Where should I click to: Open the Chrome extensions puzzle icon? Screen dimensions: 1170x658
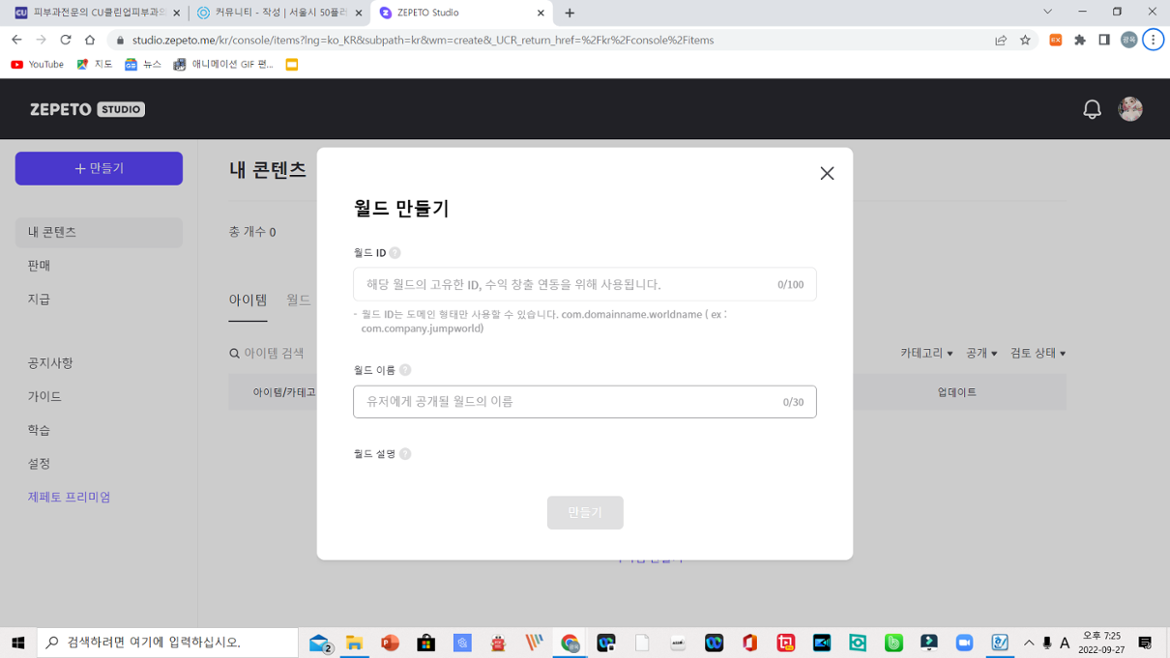pyautogui.click(x=1079, y=41)
